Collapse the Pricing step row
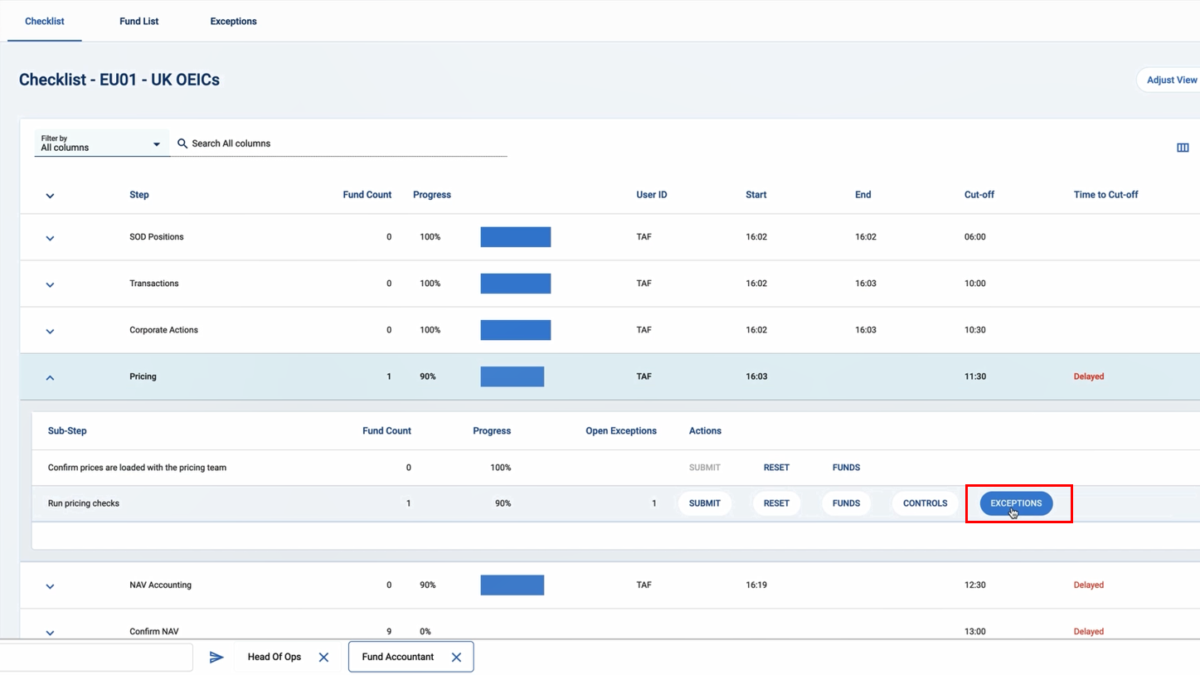 click(50, 377)
